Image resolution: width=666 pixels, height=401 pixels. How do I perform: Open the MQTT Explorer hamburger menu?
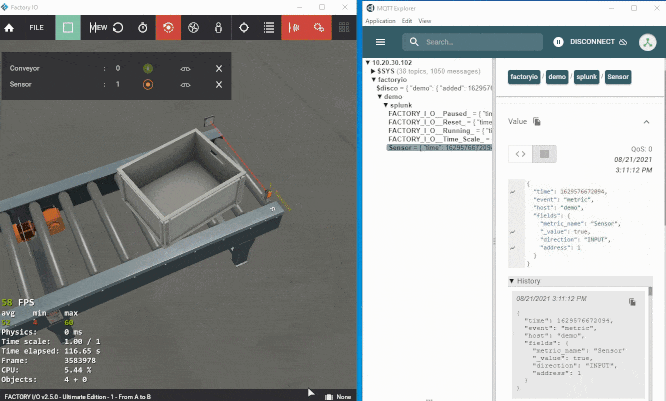381,42
